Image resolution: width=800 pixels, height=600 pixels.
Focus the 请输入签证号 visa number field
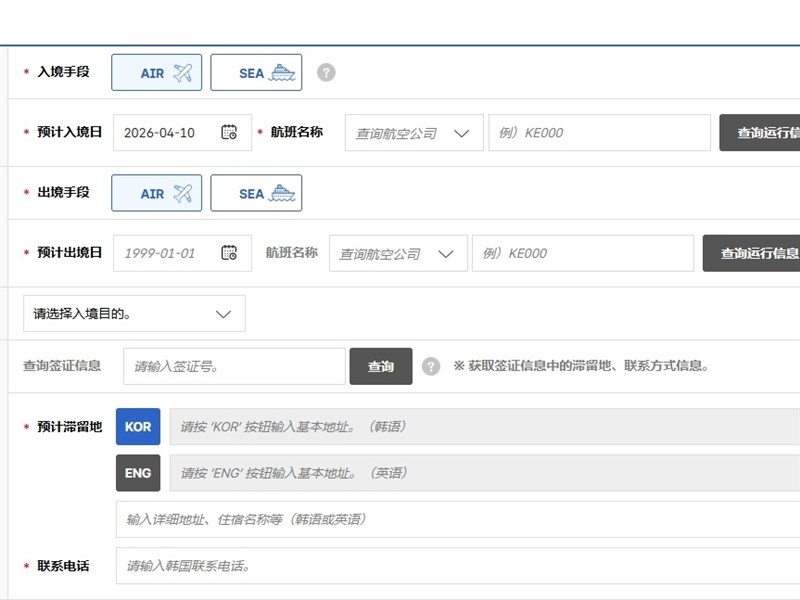[x=234, y=367]
